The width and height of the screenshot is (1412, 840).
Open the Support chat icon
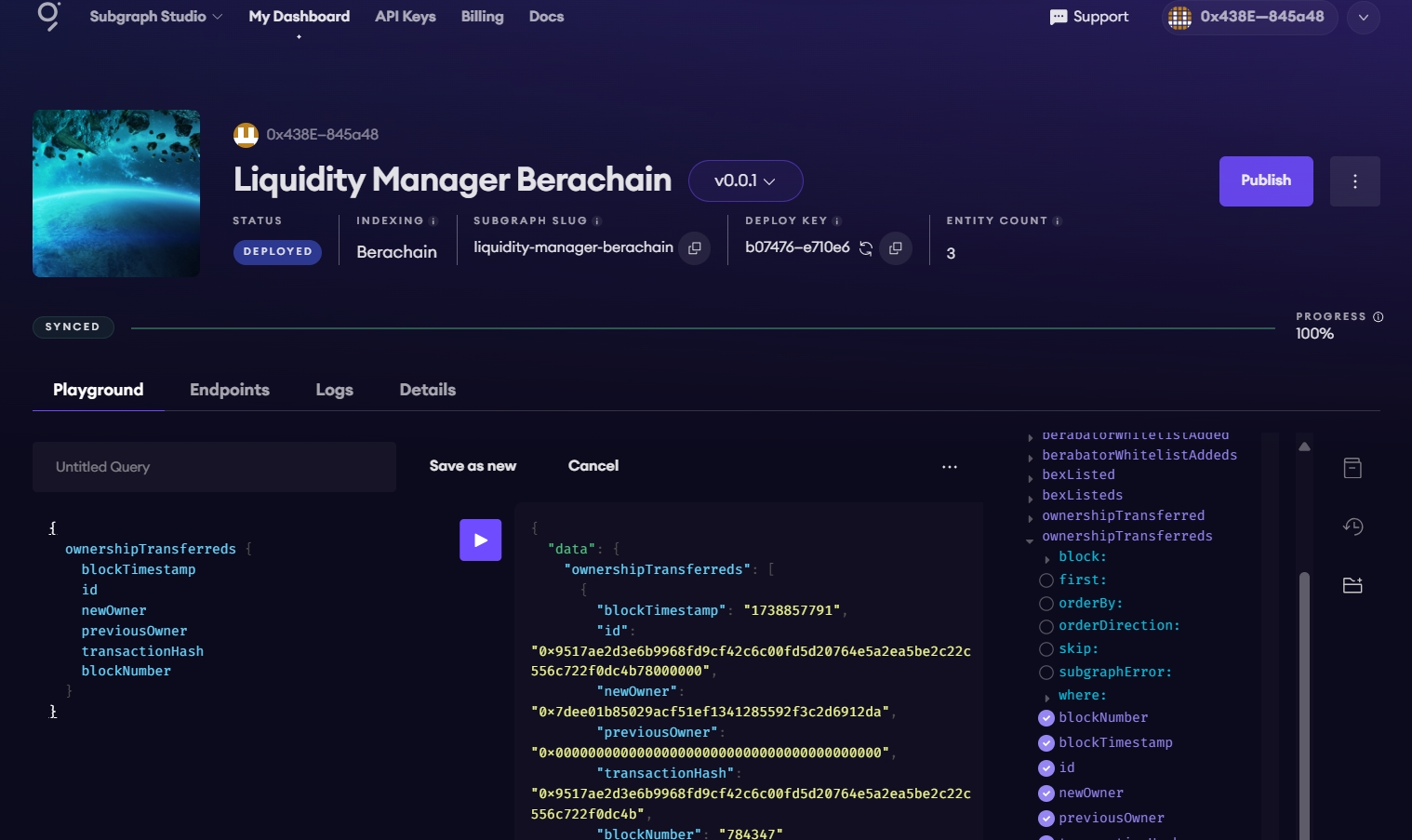tap(1059, 17)
